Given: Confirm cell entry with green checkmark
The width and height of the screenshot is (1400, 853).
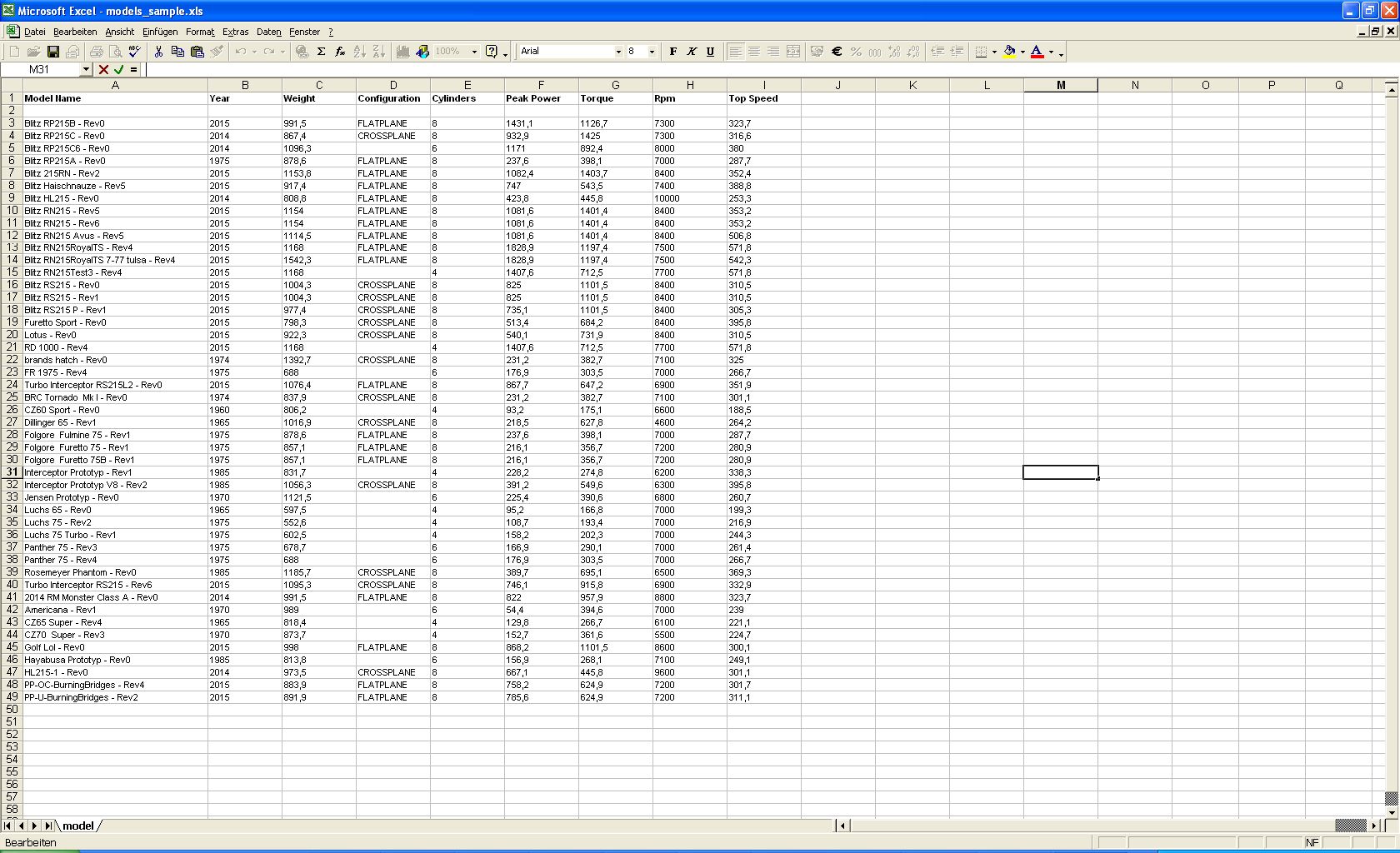Looking at the screenshot, I should 119,70.
